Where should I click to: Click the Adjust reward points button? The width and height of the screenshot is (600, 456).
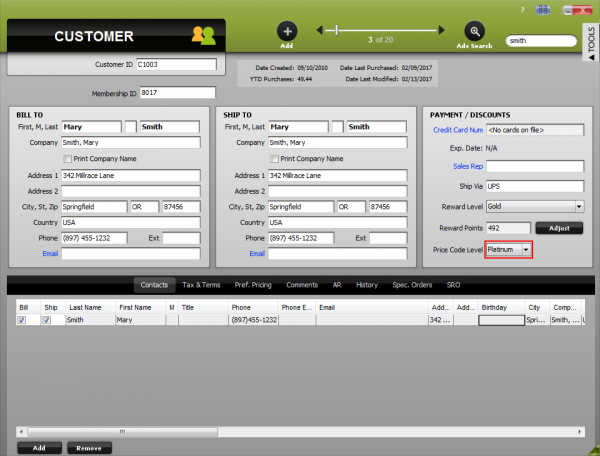[559, 228]
